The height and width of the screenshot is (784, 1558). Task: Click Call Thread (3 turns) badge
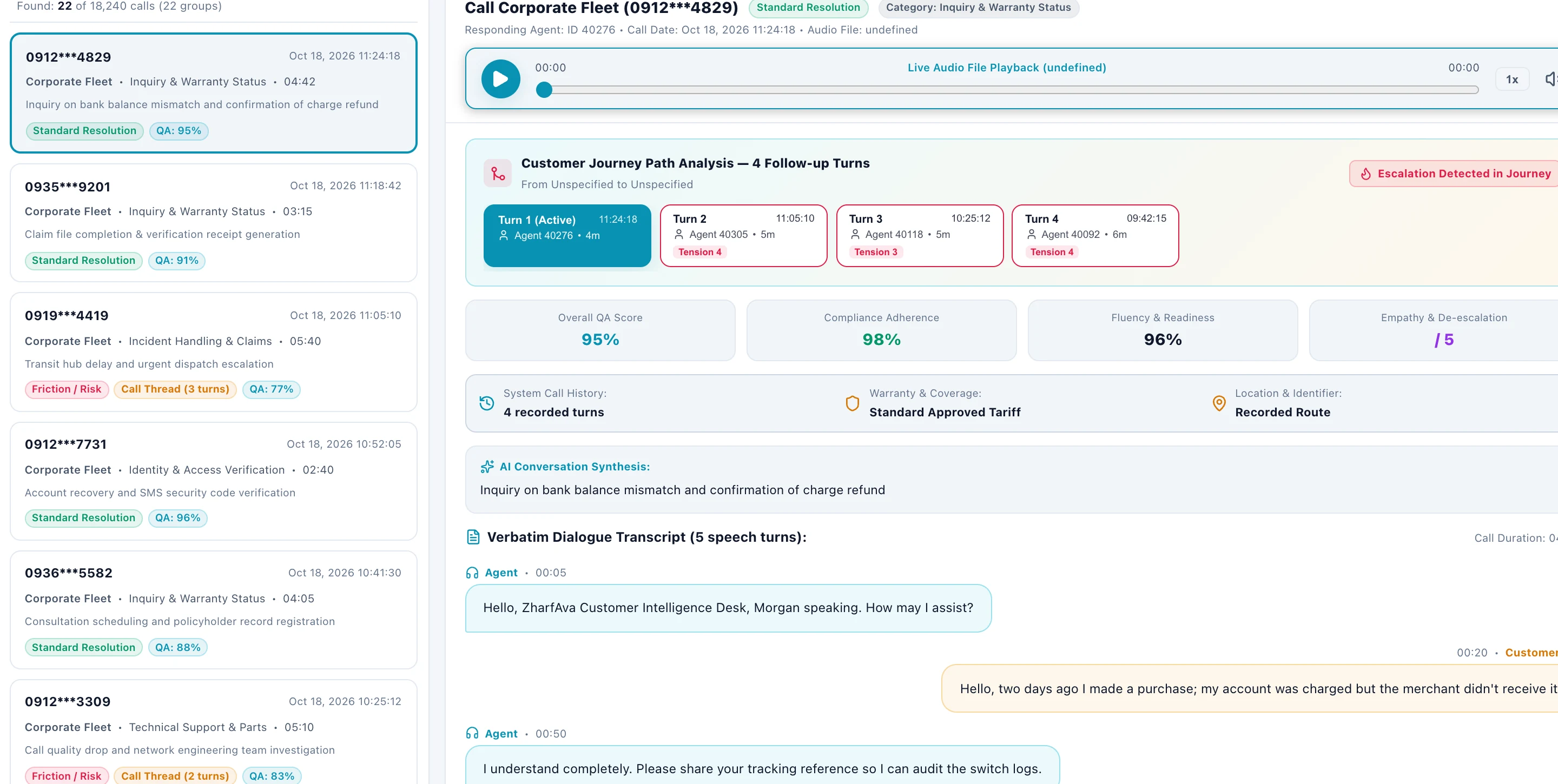pos(175,389)
